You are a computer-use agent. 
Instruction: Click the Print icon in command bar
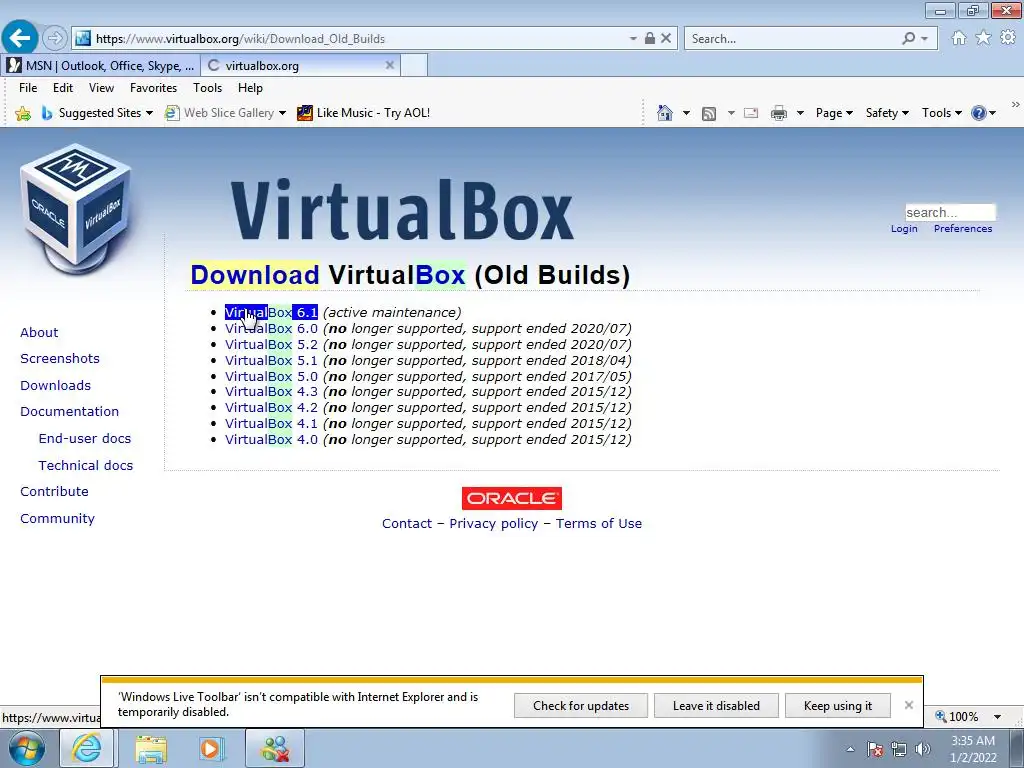click(x=778, y=114)
